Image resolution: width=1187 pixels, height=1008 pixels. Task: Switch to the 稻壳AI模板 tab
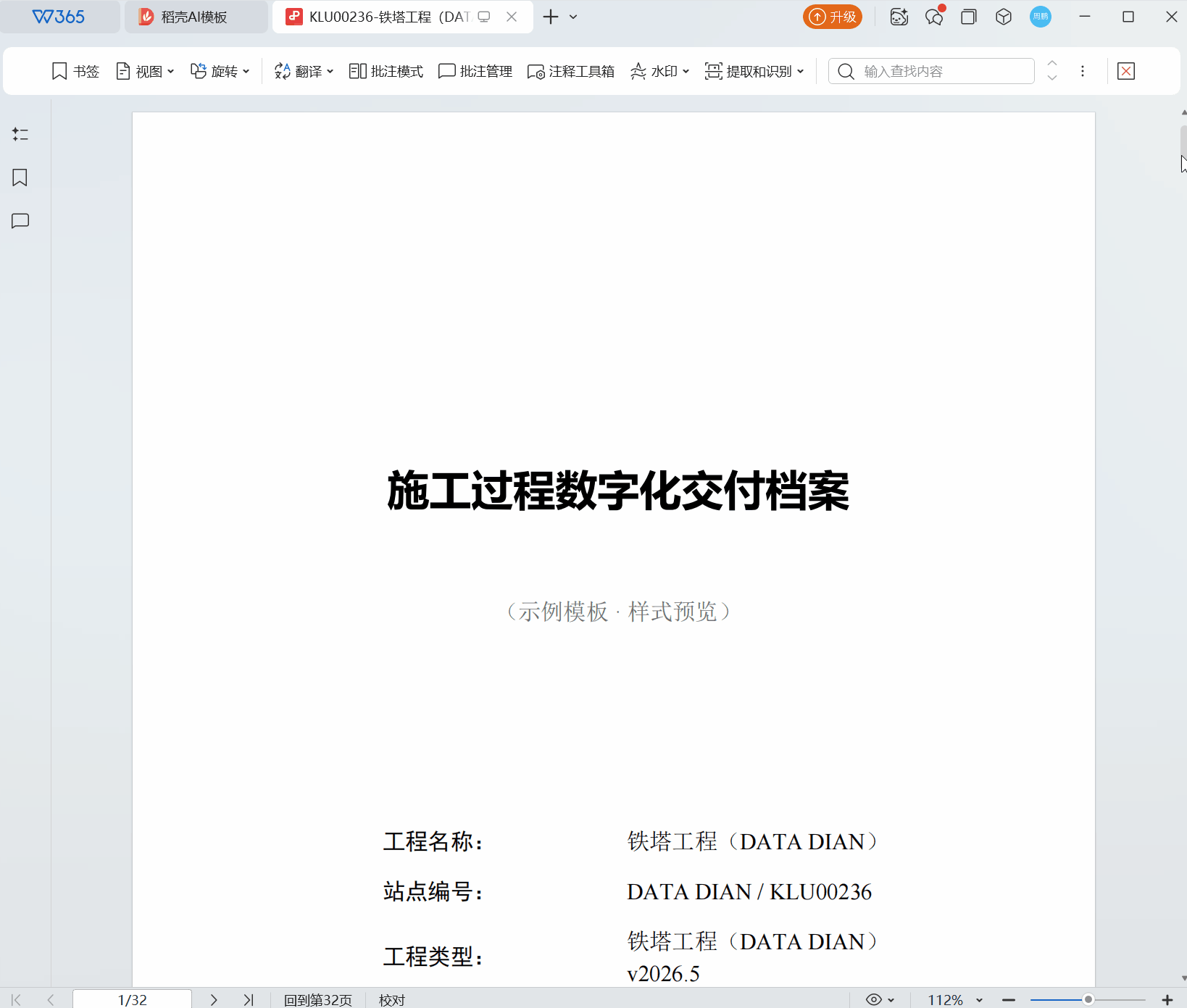click(196, 17)
